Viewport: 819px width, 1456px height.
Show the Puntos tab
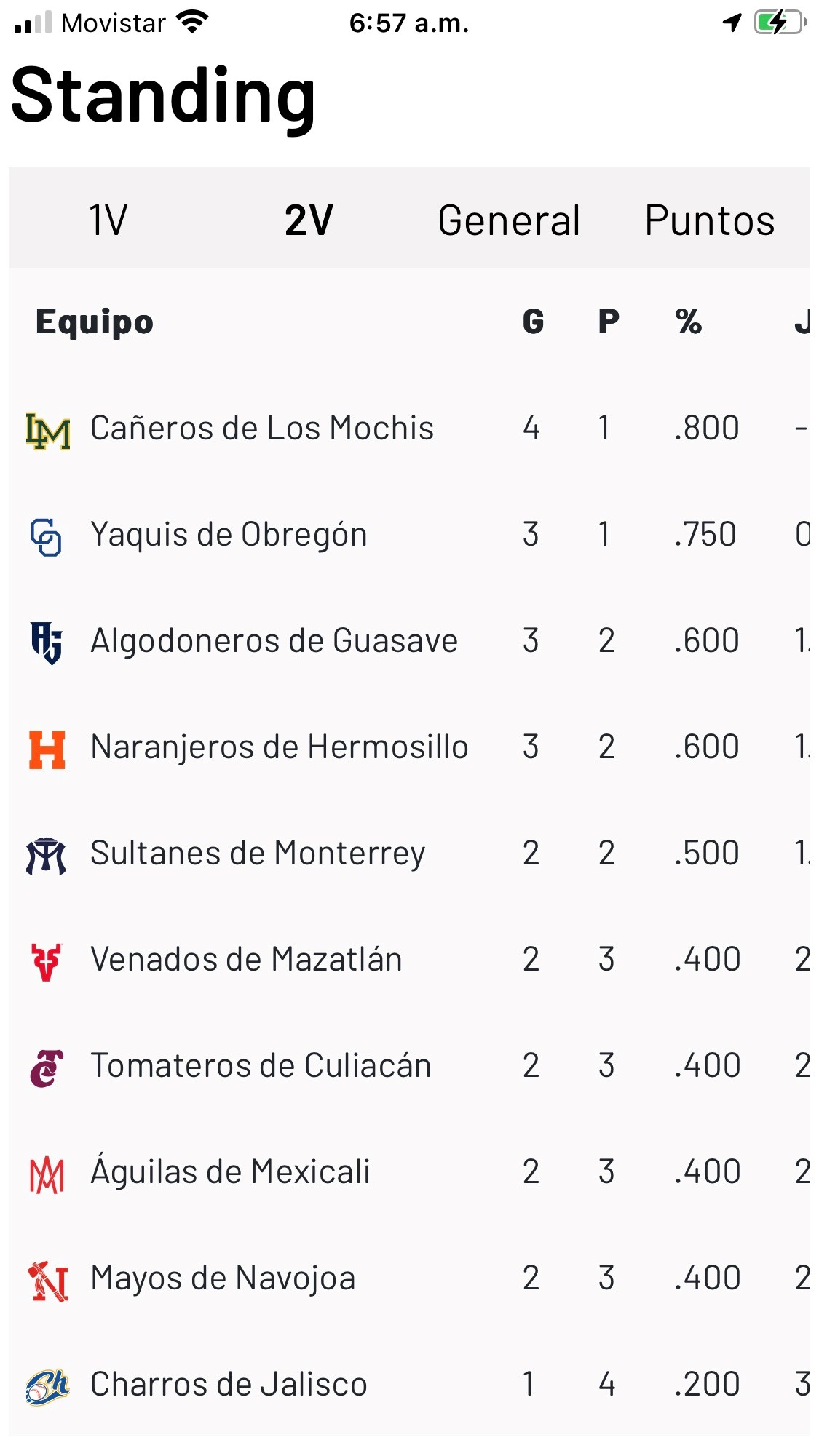tap(710, 220)
